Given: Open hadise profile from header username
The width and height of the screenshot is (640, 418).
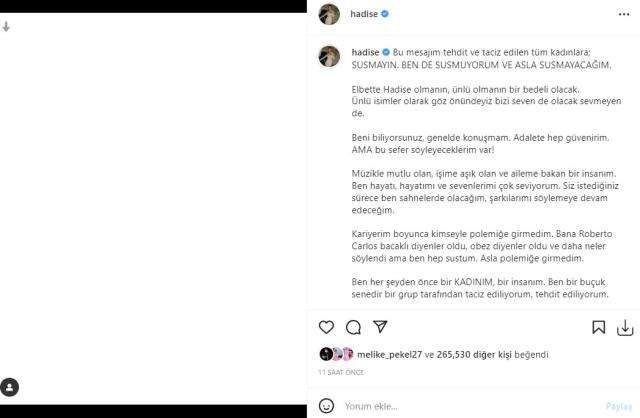Looking at the screenshot, I should 364,14.
